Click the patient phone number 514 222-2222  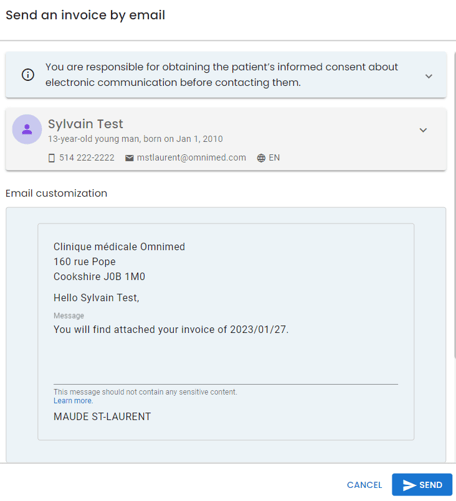(x=87, y=158)
